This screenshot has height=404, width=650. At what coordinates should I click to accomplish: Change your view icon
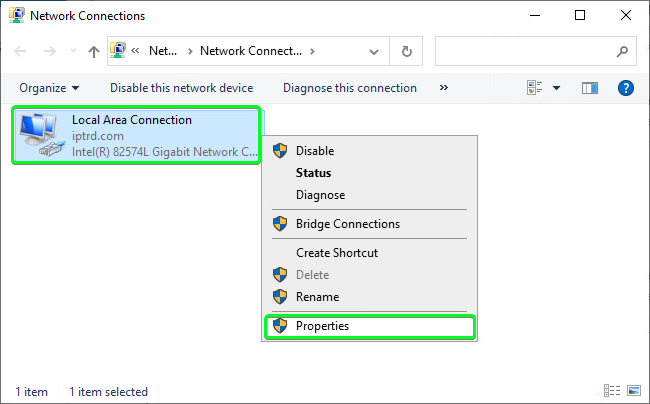(x=535, y=88)
